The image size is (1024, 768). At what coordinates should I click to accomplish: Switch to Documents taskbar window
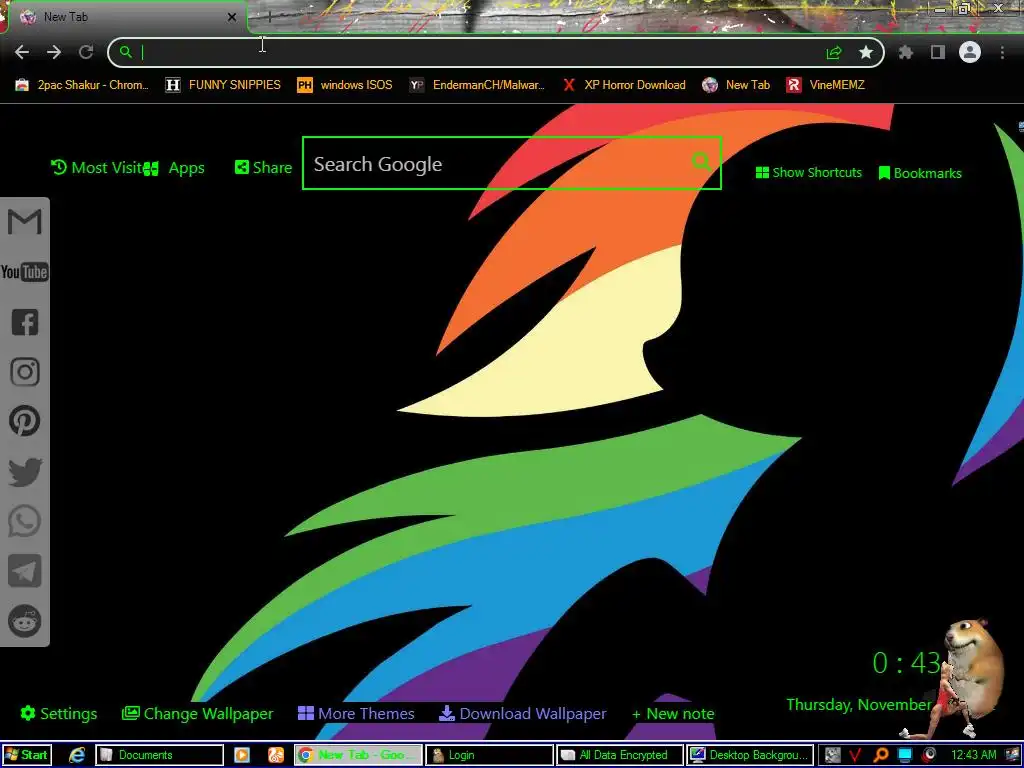[159, 755]
